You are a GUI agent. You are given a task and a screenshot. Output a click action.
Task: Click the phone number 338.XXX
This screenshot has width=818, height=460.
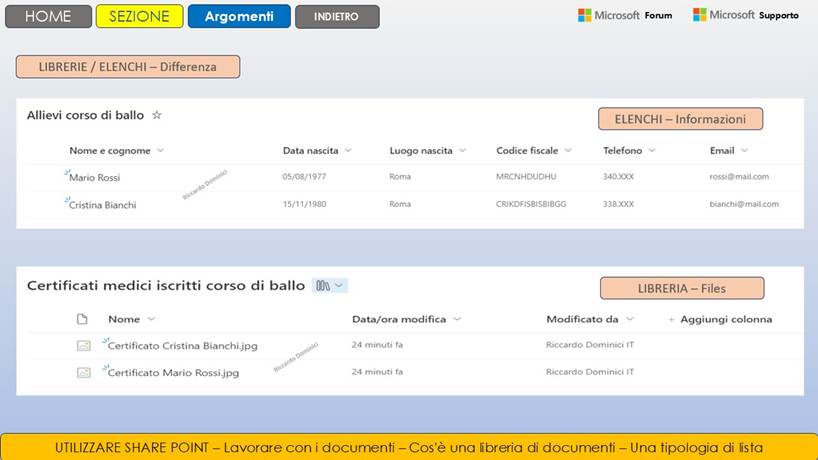[x=618, y=204]
